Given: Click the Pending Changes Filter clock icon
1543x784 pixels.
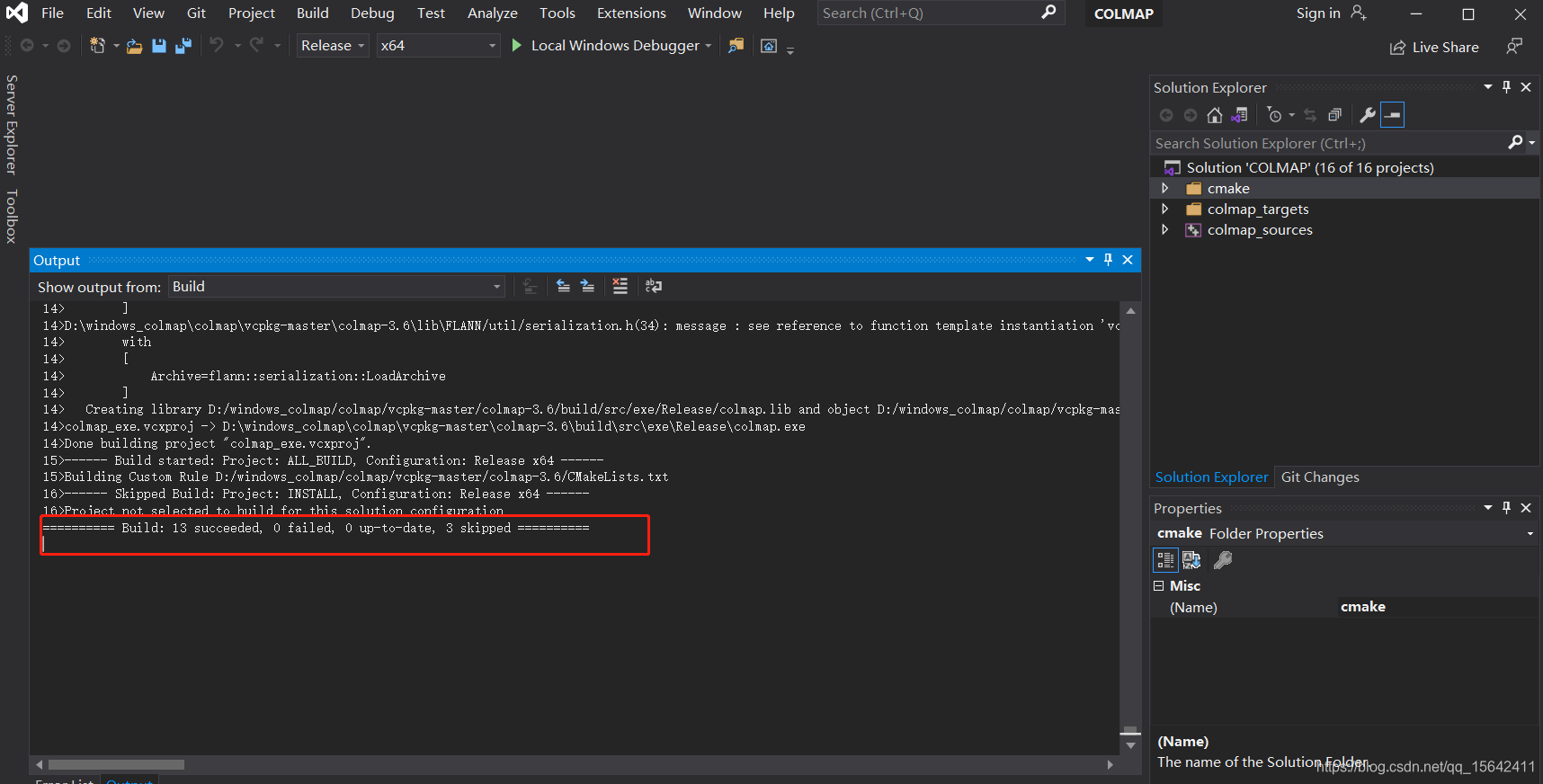Looking at the screenshot, I should coord(1274,115).
